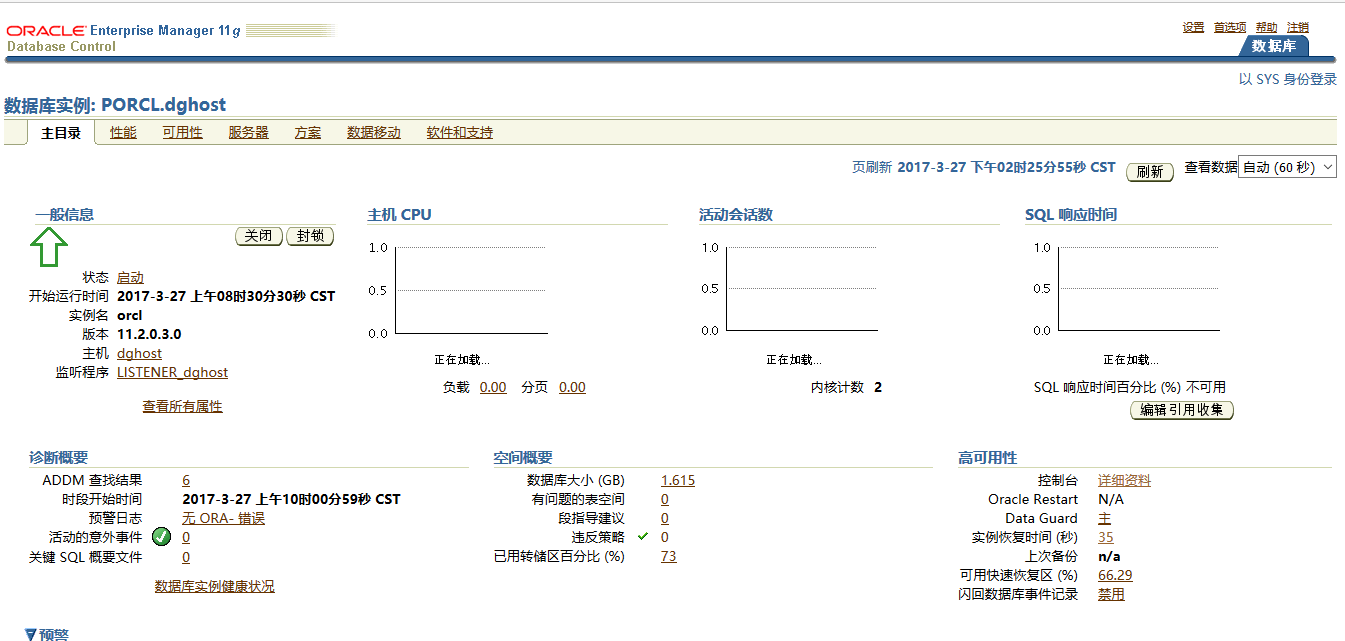Open the 详细资料 console link
The image size is (1345, 641).
pyautogui.click(x=1124, y=480)
